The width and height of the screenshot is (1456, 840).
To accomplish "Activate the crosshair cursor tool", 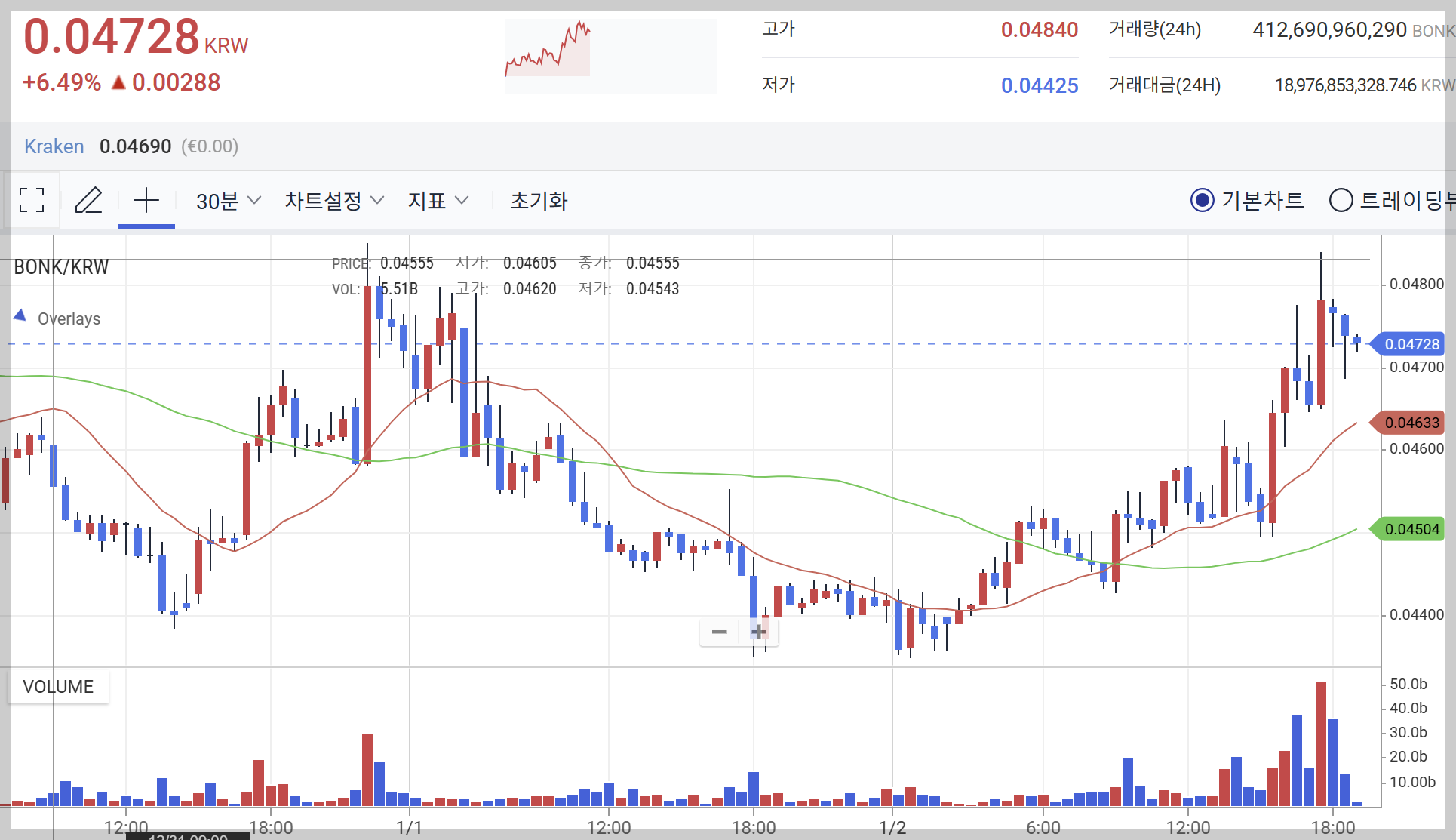I will point(146,200).
